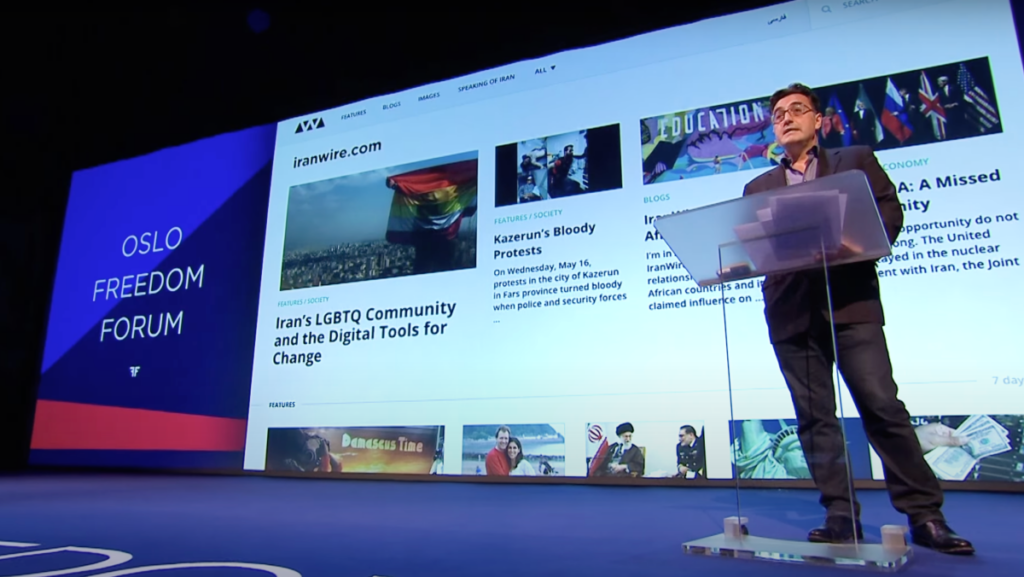Click Features / Society label above Kazerun
Viewport: 1024px width, 577px height.
pos(528,216)
